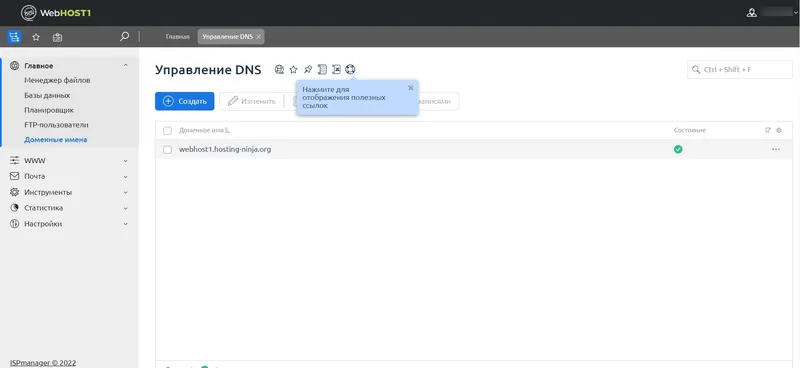Viewport: 800px width, 368px height.
Task: Pin the DNS management page
Action: [x=308, y=69]
